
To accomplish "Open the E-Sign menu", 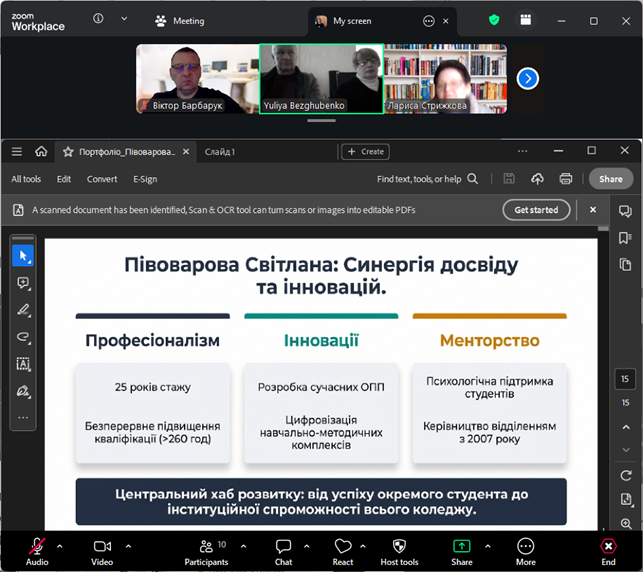I will pos(145,179).
